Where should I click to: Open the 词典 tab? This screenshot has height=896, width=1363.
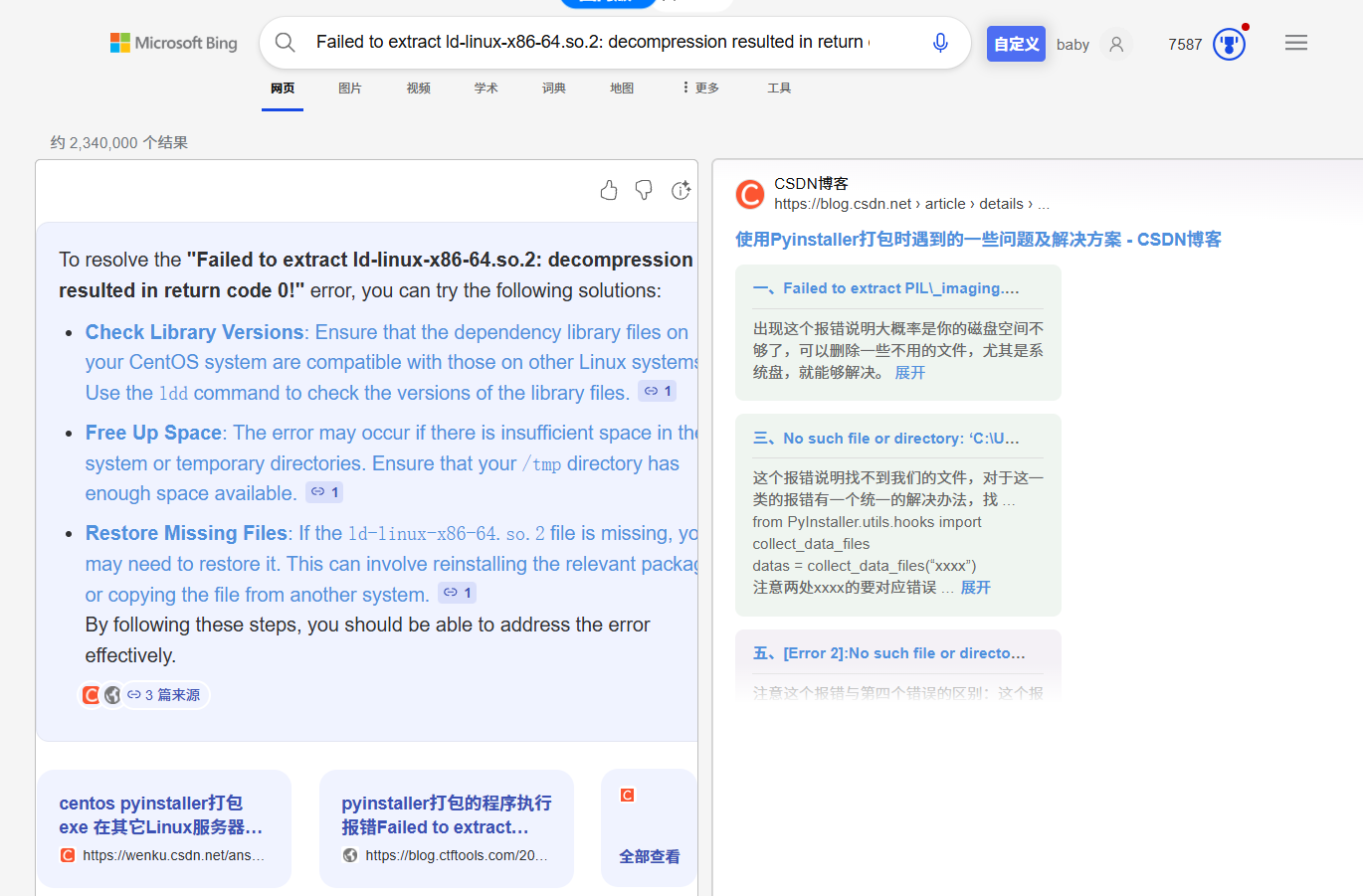554,89
